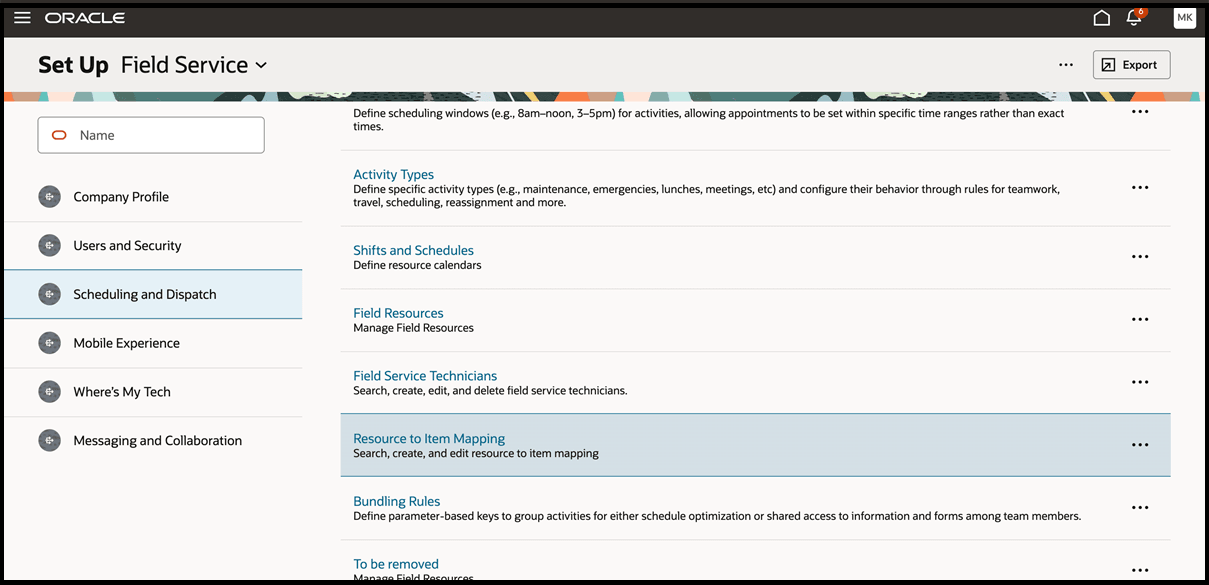This screenshot has width=1209, height=585.
Task: Select Messaging and Collaboration functional area
Action: pyautogui.click(x=153, y=441)
